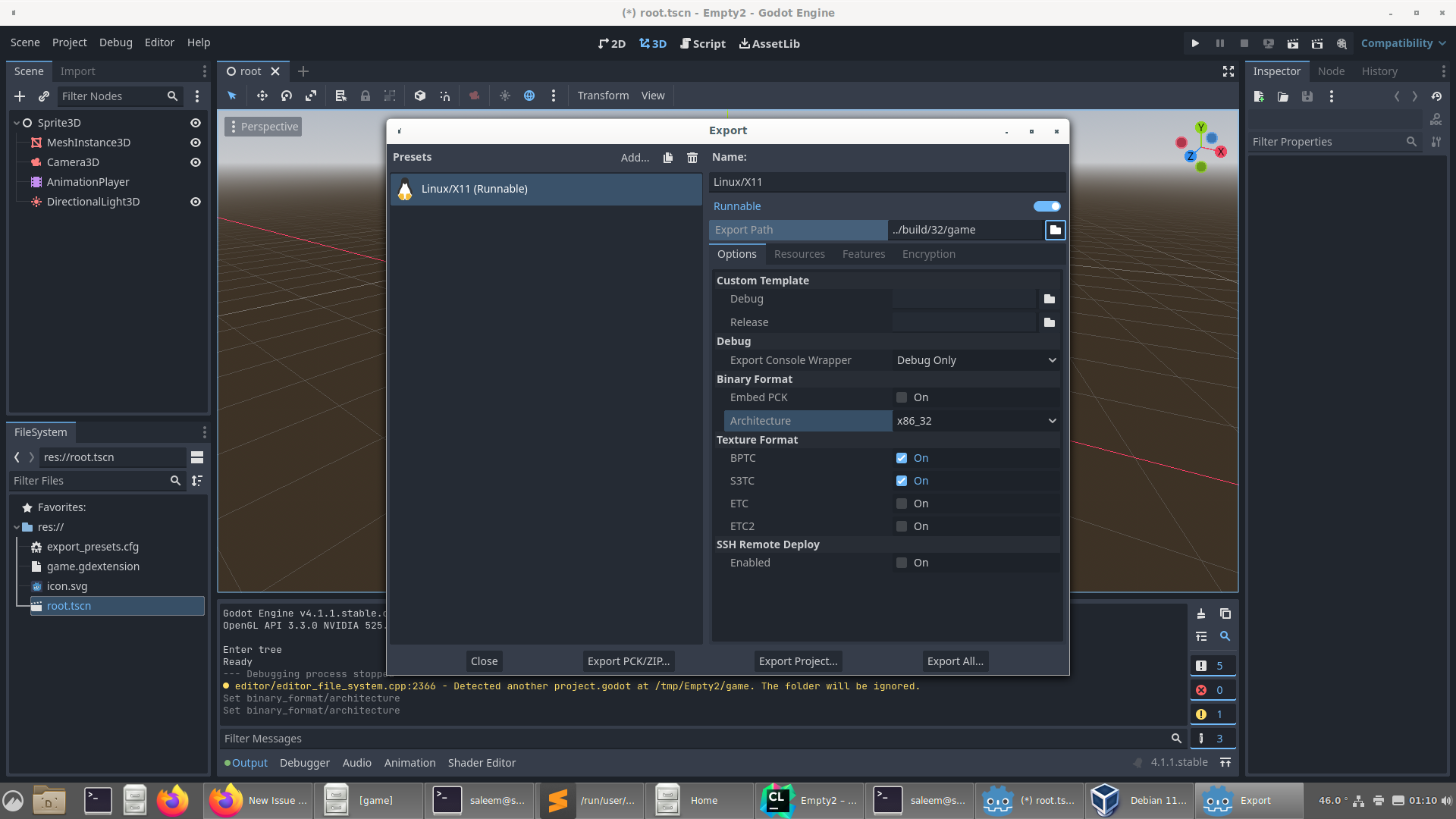Toggle the Runnable switch
Viewport: 1456px width, 819px height.
(1046, 206)
